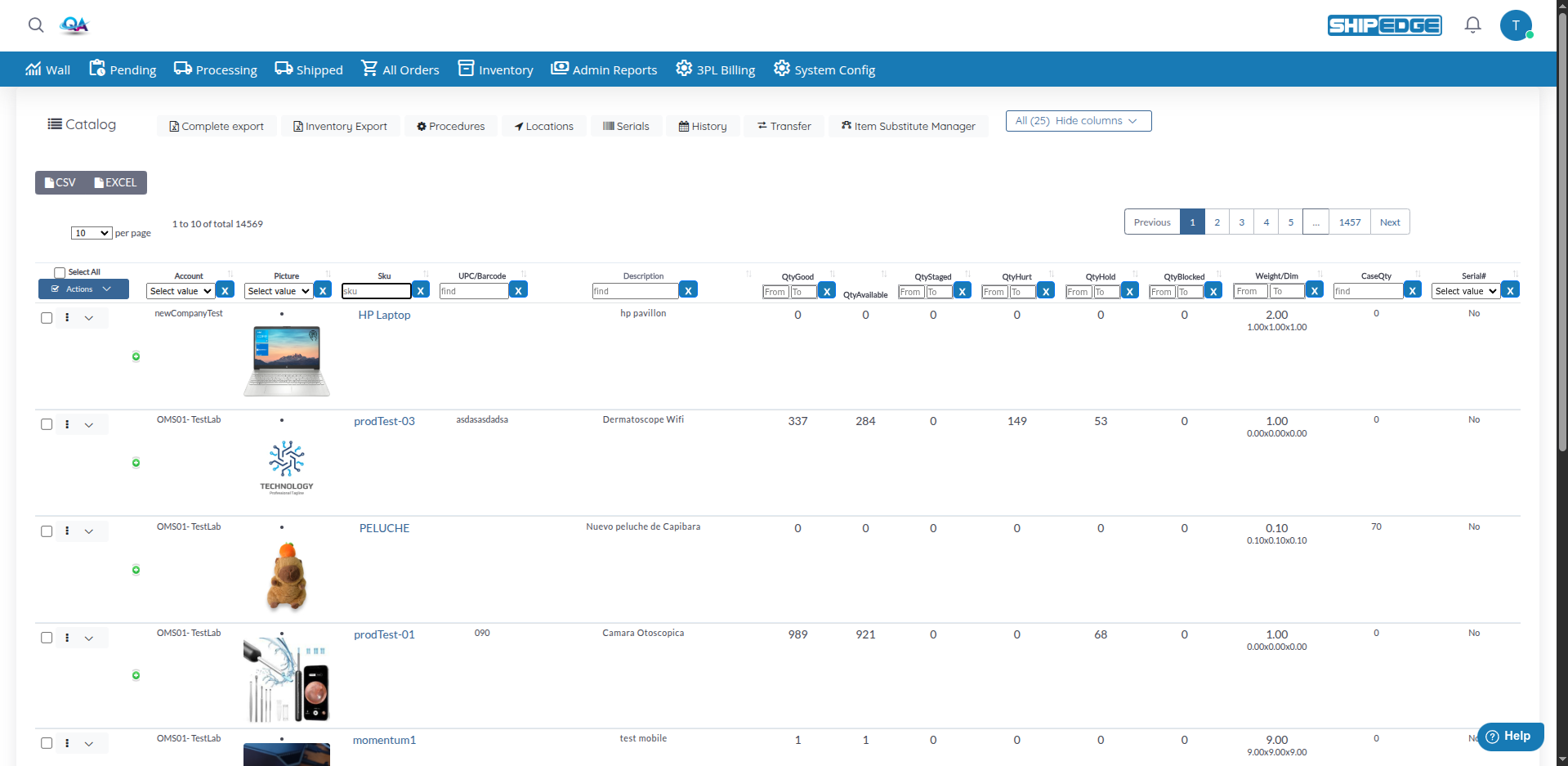
Task: Check the prodTest-01 row checkbox
Action: click(47, 638)
